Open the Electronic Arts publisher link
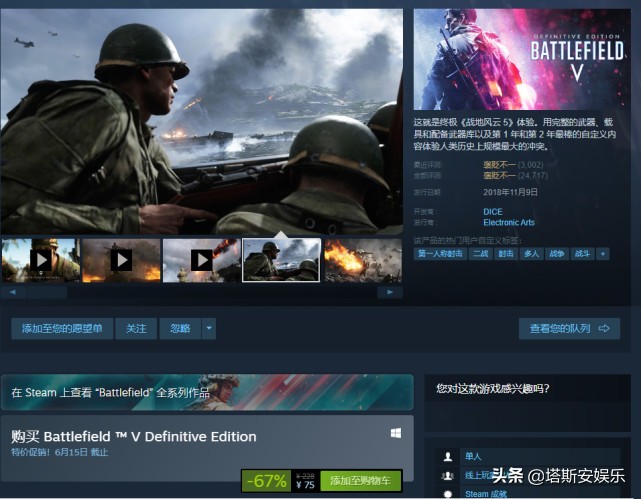Viewport: 641px width, 499px height. click(509, 223)
